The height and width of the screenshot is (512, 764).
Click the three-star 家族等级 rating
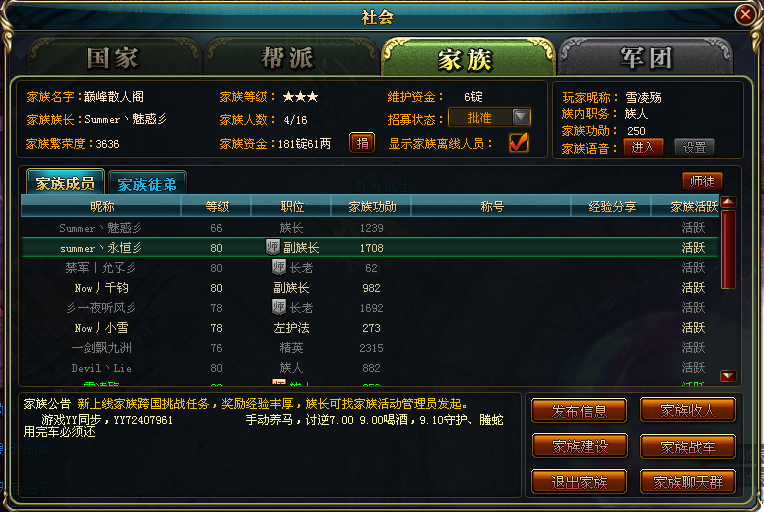tap(301, 97)
